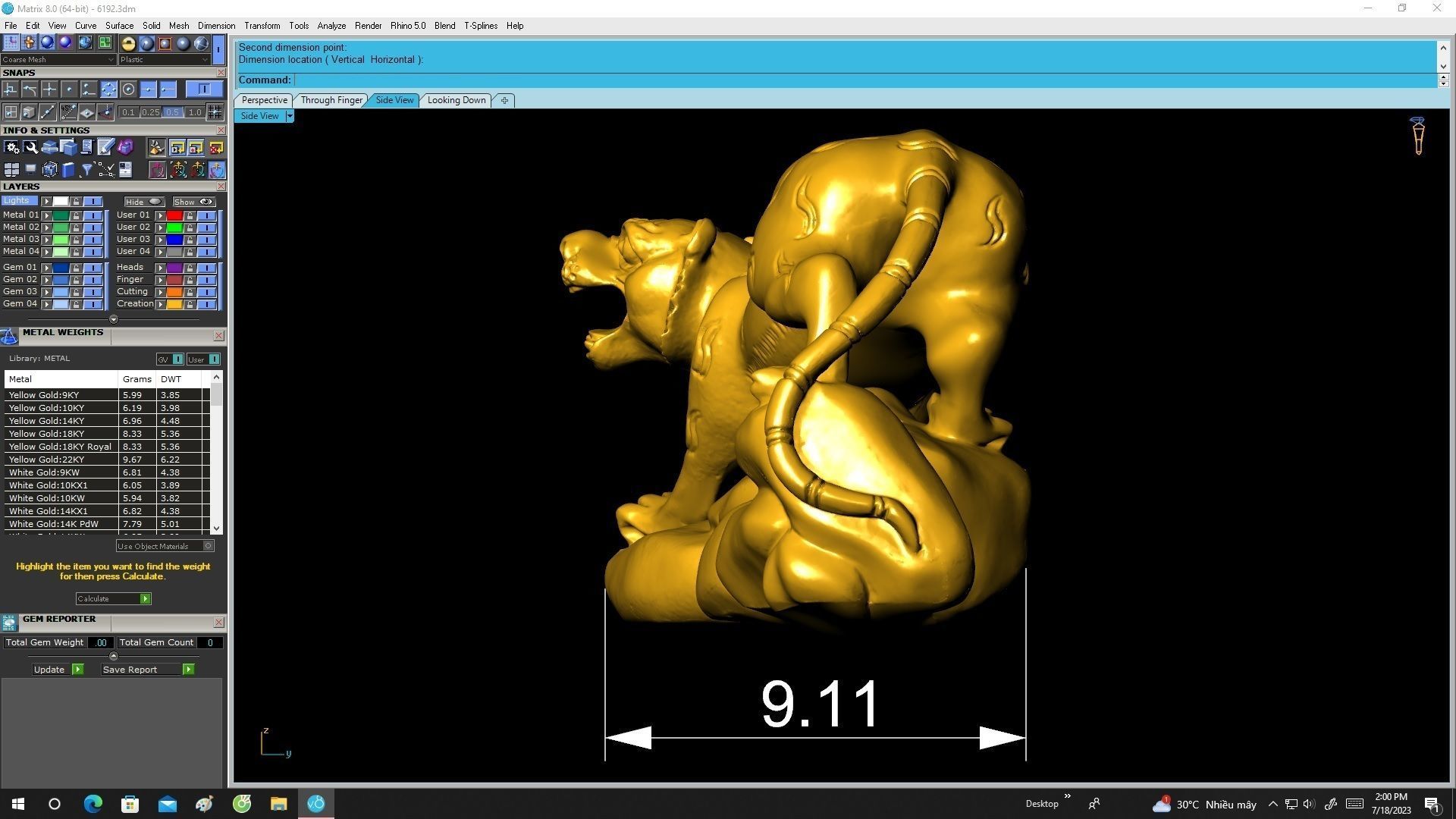Toggle visibility of Creation layer
1456x819 pixels.
(206, 304)
